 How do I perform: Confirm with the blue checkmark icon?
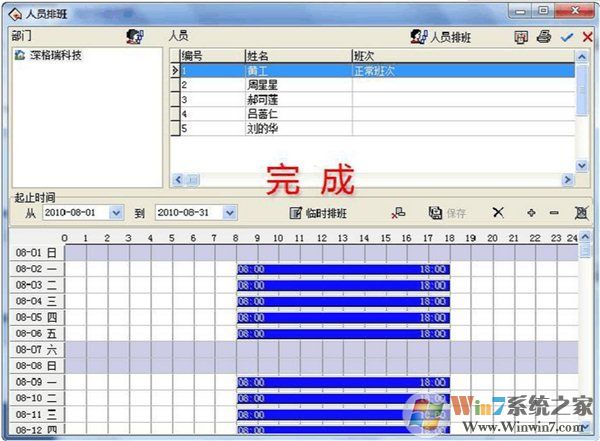coord(567,37)
